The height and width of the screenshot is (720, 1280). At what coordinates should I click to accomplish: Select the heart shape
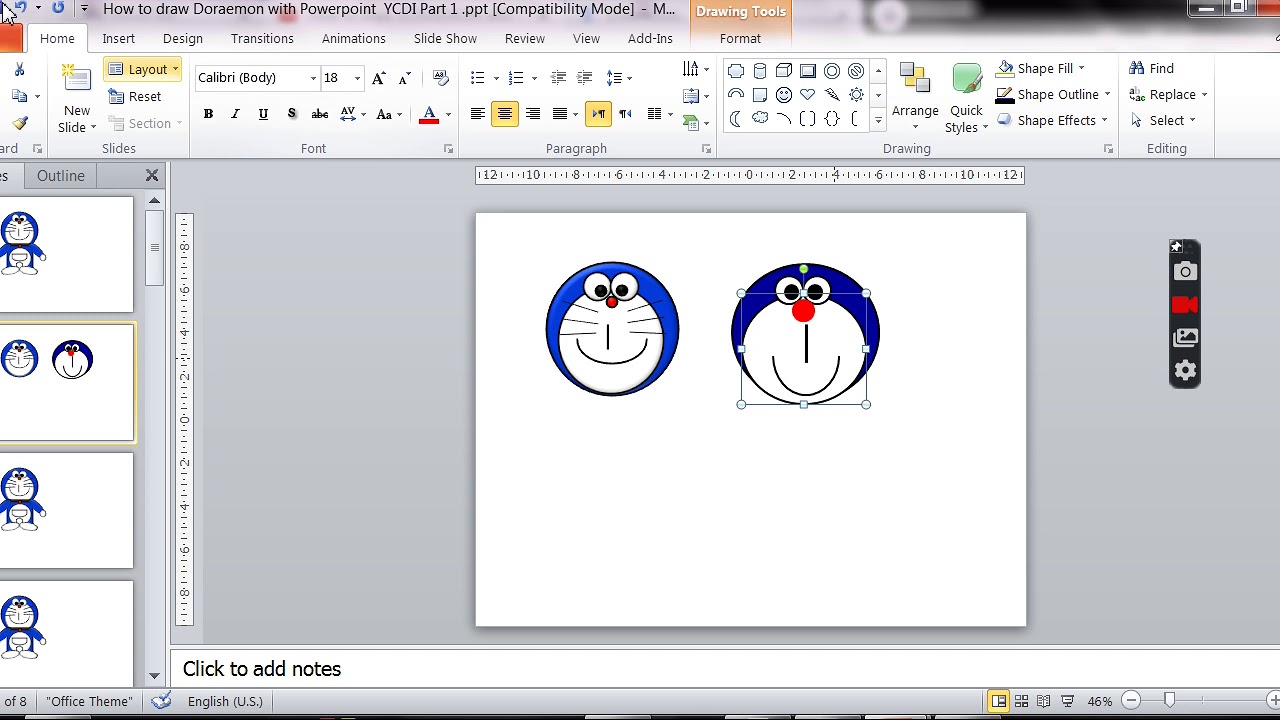808,95
